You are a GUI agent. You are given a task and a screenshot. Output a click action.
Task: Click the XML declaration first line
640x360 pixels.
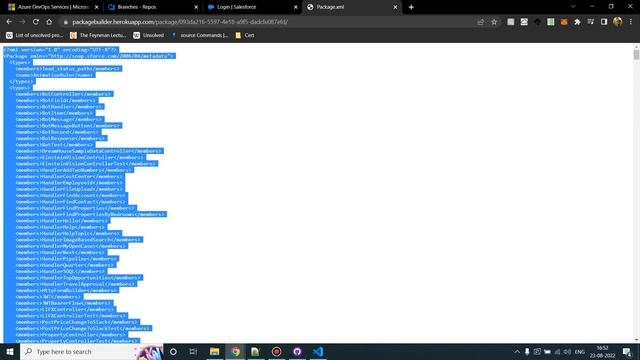(x=60, y=50)
